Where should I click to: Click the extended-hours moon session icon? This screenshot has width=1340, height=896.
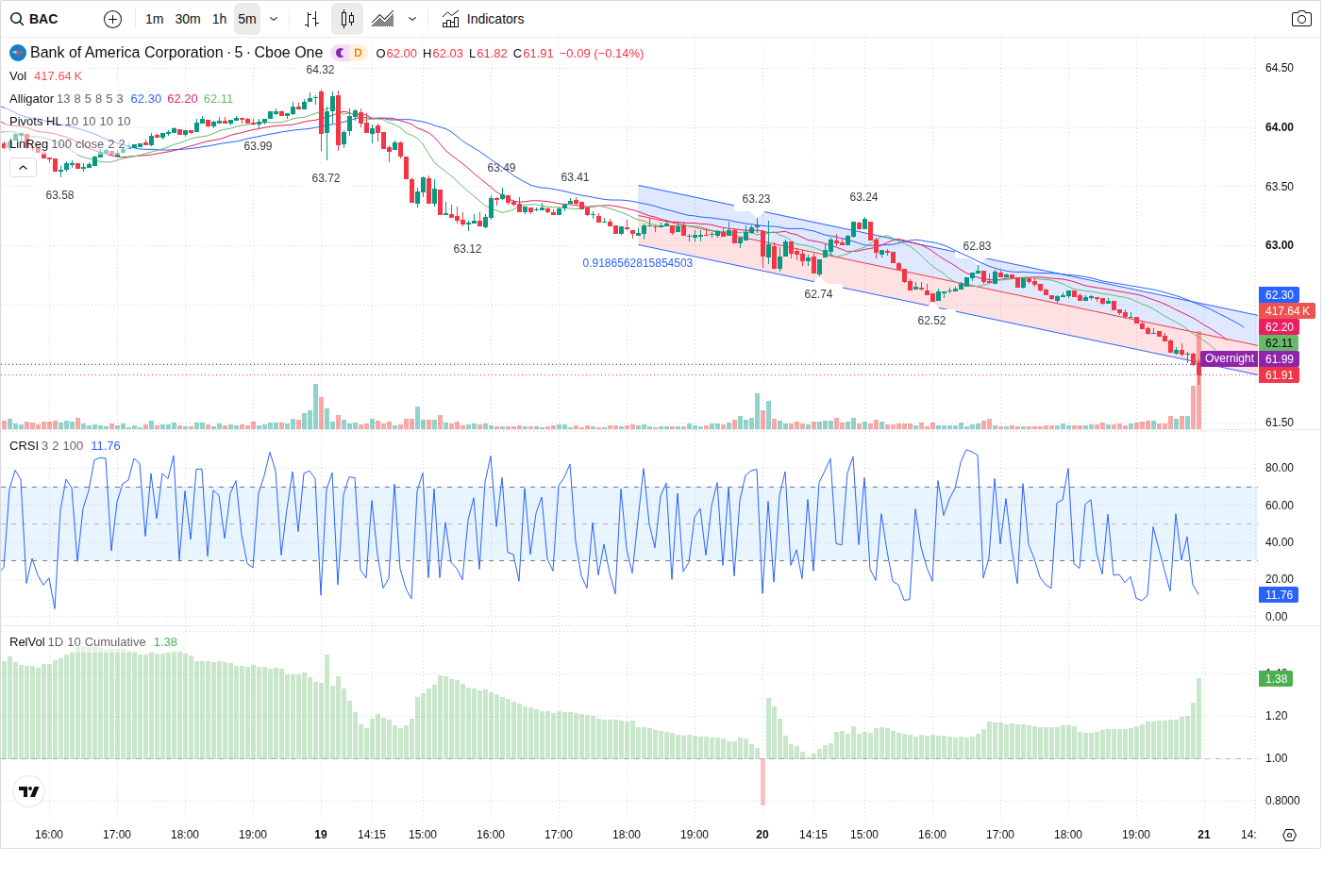point(341,53)
